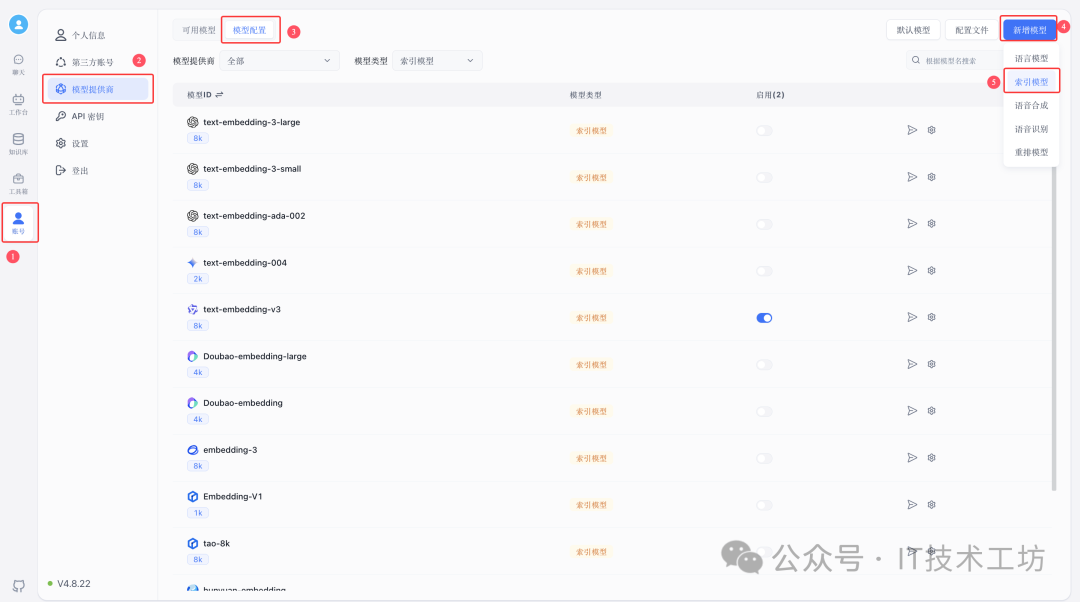Open gear settings for text-embedding-3-large
Image resolution: width=1080 pixels, height=602 pixels.
pyautogui.click(x=930, y=130)
